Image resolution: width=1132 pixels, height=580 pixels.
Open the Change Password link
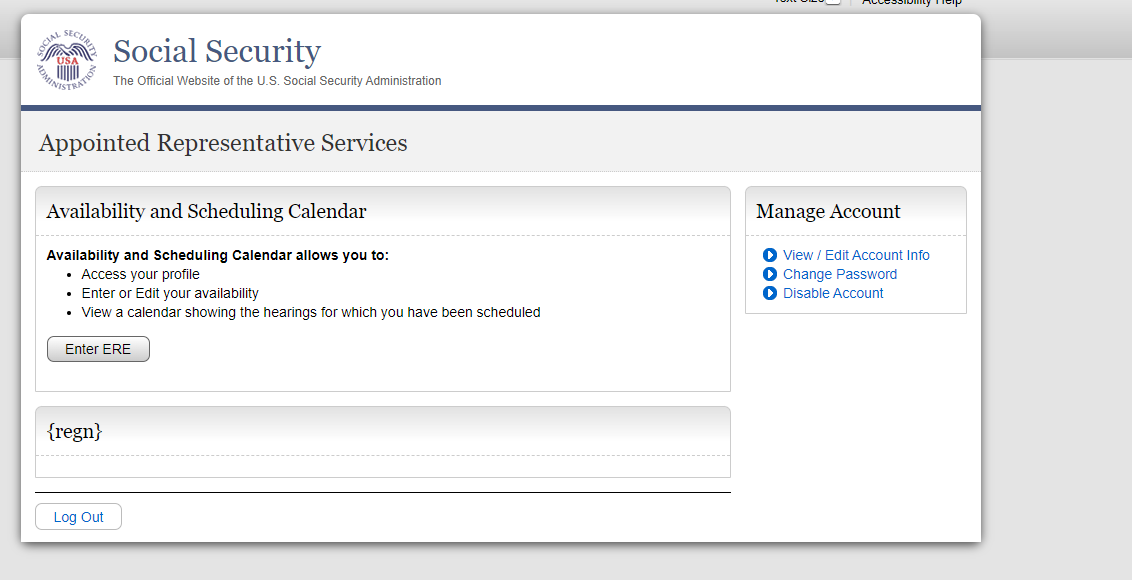(840, 274)
